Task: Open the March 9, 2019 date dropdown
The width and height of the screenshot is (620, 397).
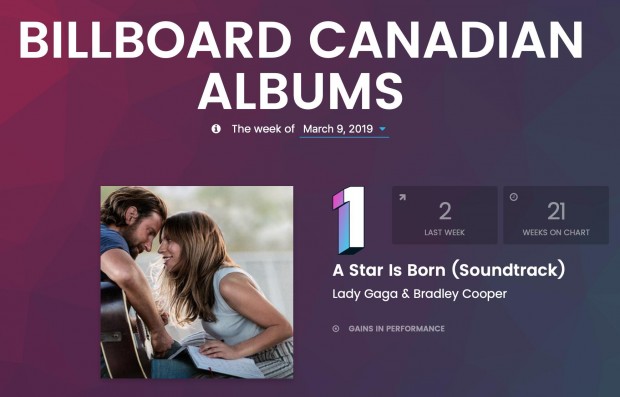Action: (x=344, y=129)
